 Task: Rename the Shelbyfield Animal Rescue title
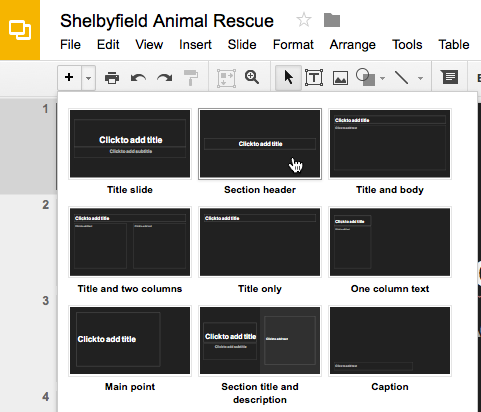pos(167,21)
